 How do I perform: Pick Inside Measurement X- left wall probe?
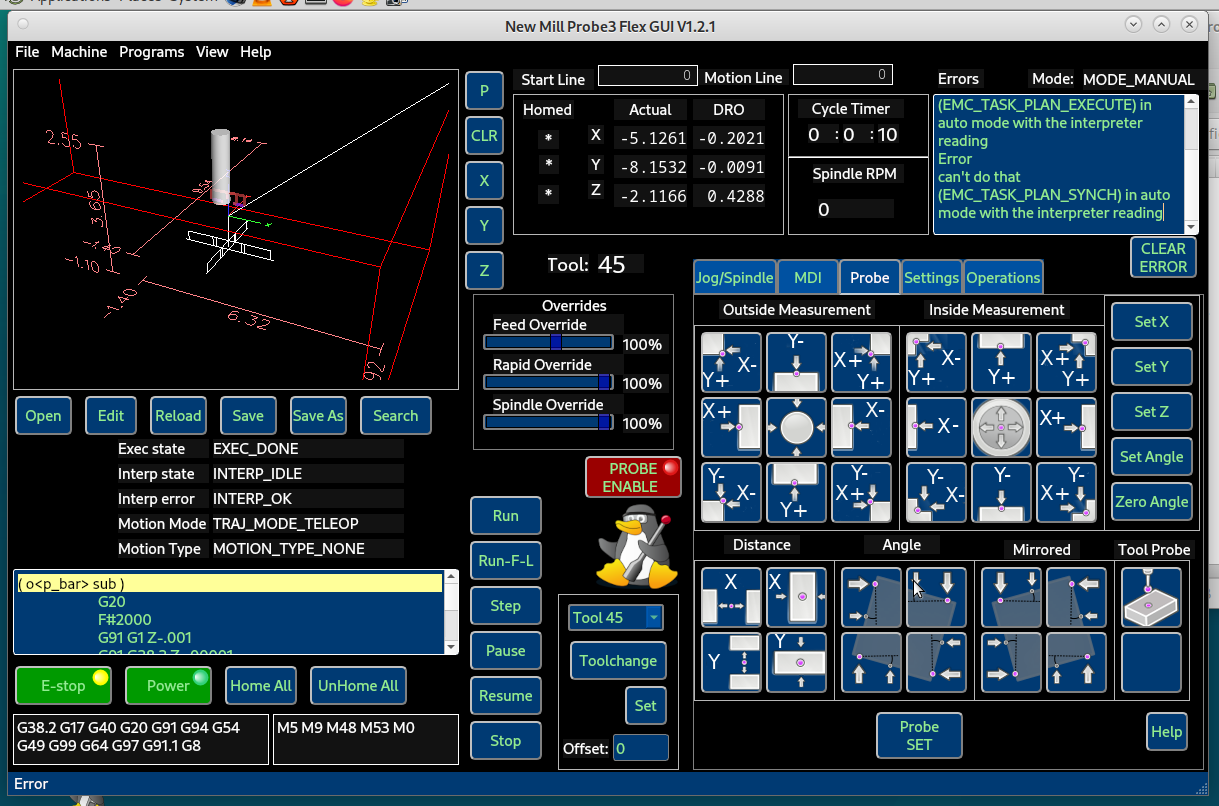[x=936, y=427]
